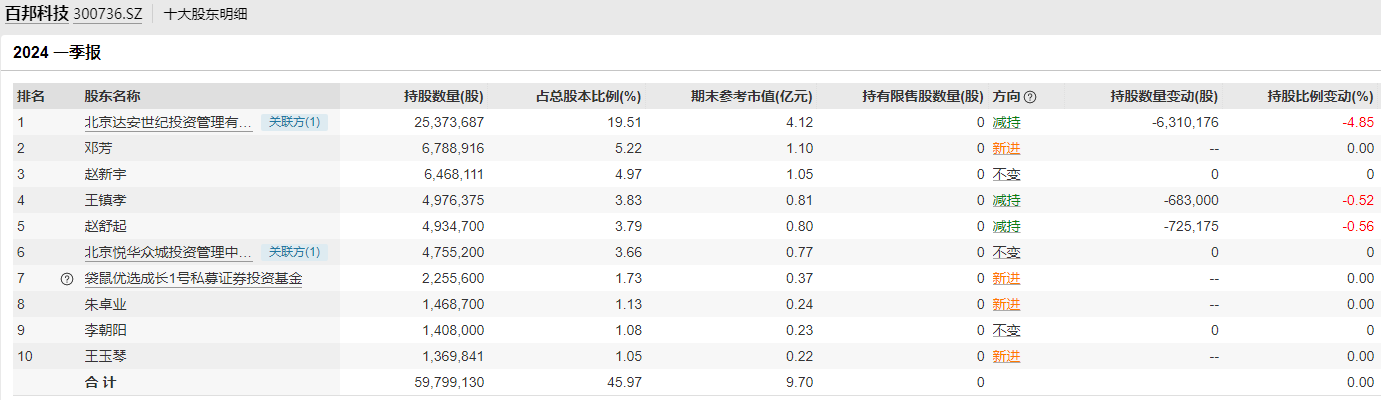Click the 不变 link for 赵新宇
Image resolution: width=1381 pixels, height=400 pixels.
(x=1006, y=175)
